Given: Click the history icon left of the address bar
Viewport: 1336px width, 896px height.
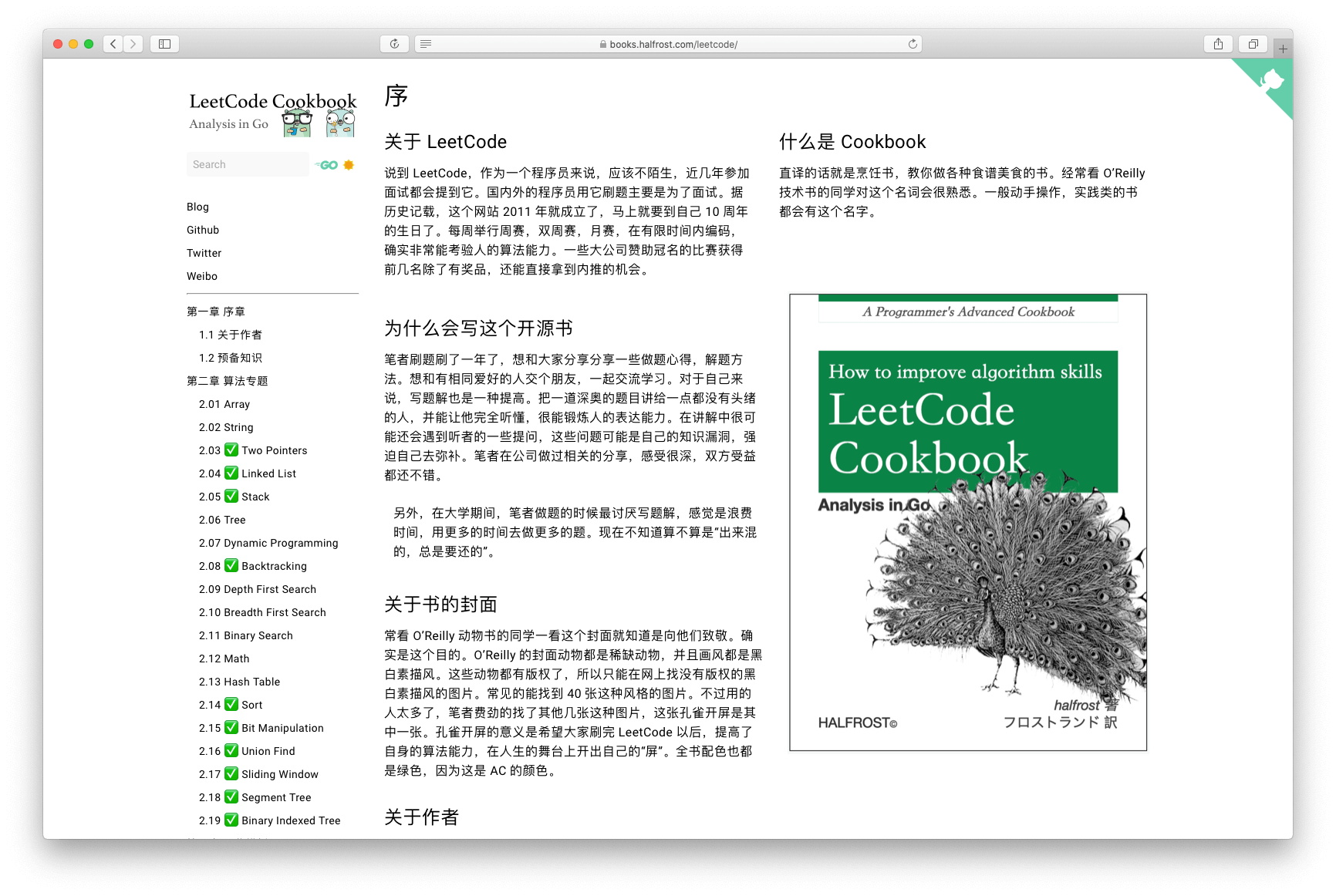Looking at the screenshot, I should pyautogui.click(x=394, y=44).
